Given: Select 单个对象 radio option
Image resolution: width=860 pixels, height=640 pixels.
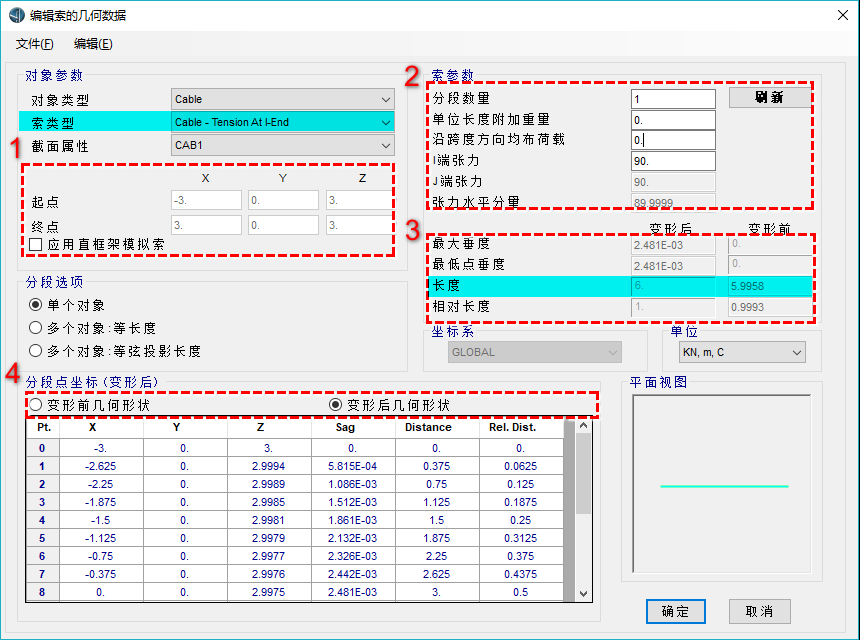Looking at the screenshot, I should click(x=36, y=305).
